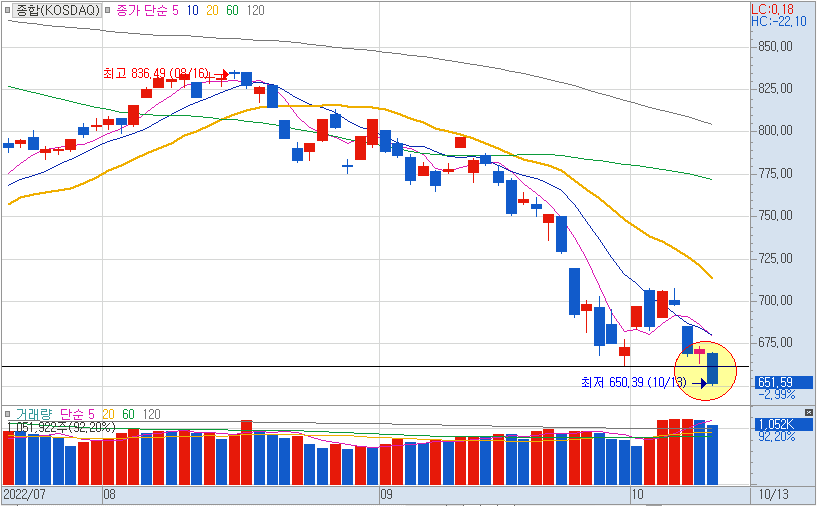Click the 800,00 price axis label
Image resolution: width=817 pixels, height=506 pixels.
pyautogui.click(x=775, y=131)
